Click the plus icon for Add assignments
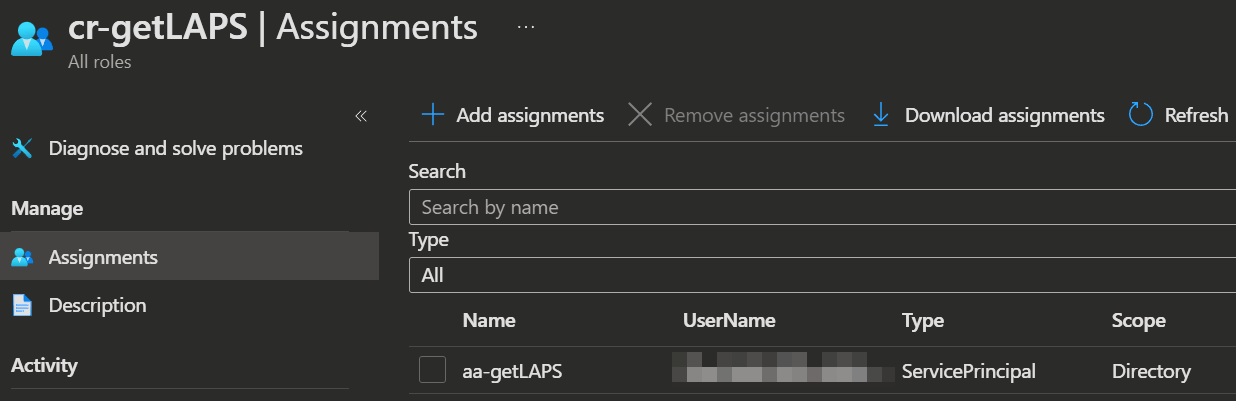Image resolution: width=1236 pixels, height=401 pixels. click(x=432, y=115)
